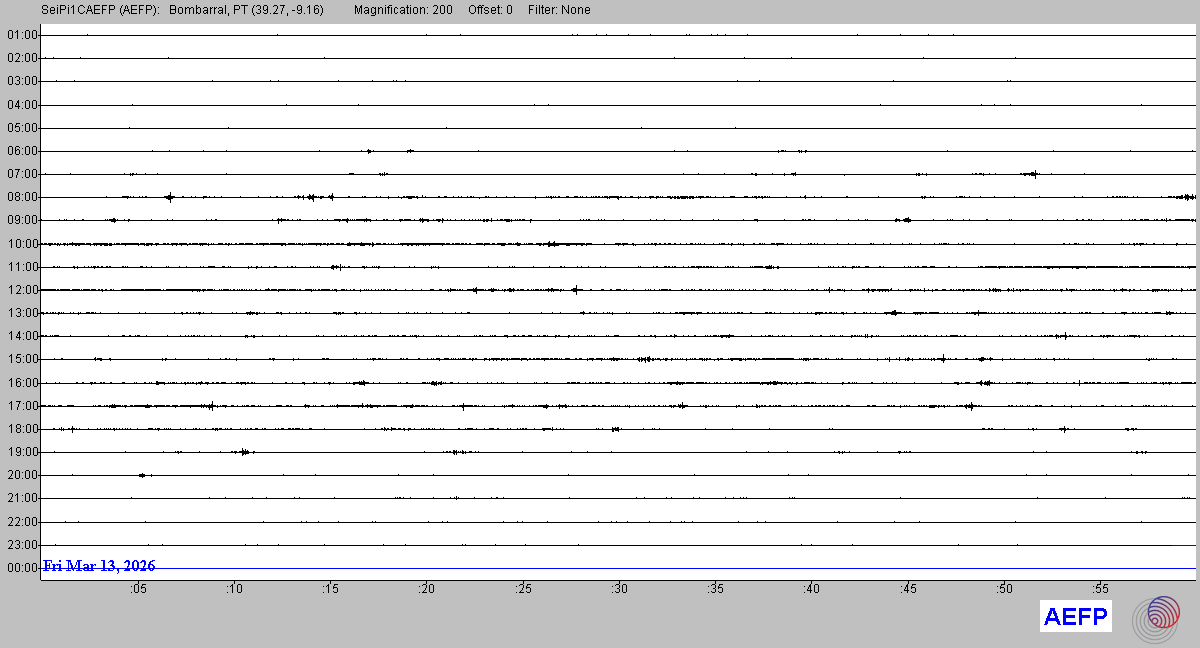Click the :05 minute axis marker

click(x=137, y=589)
